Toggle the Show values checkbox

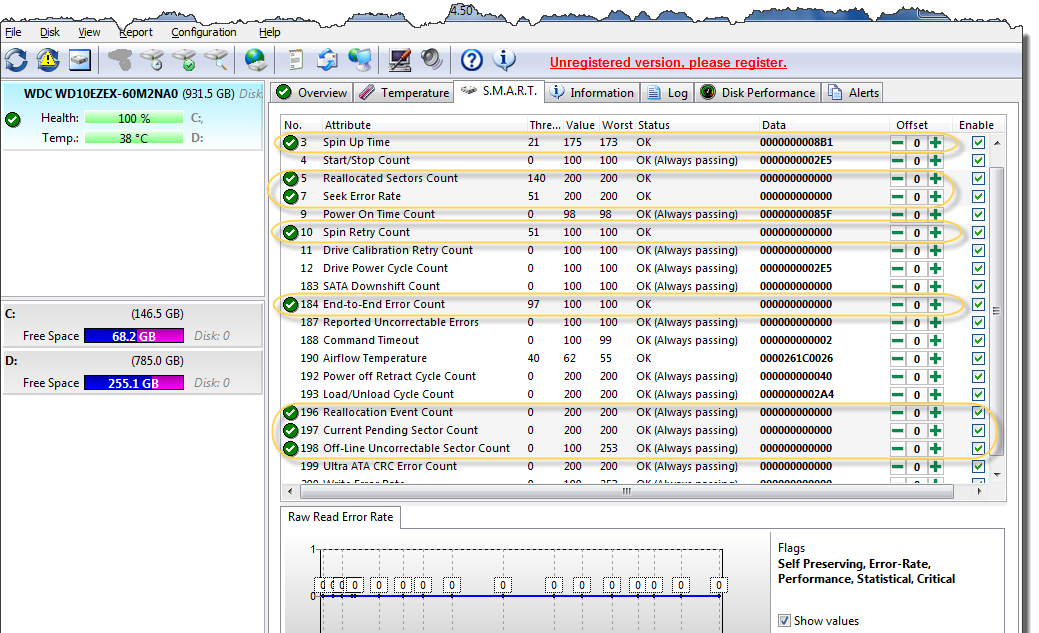(x=785, y=621)
